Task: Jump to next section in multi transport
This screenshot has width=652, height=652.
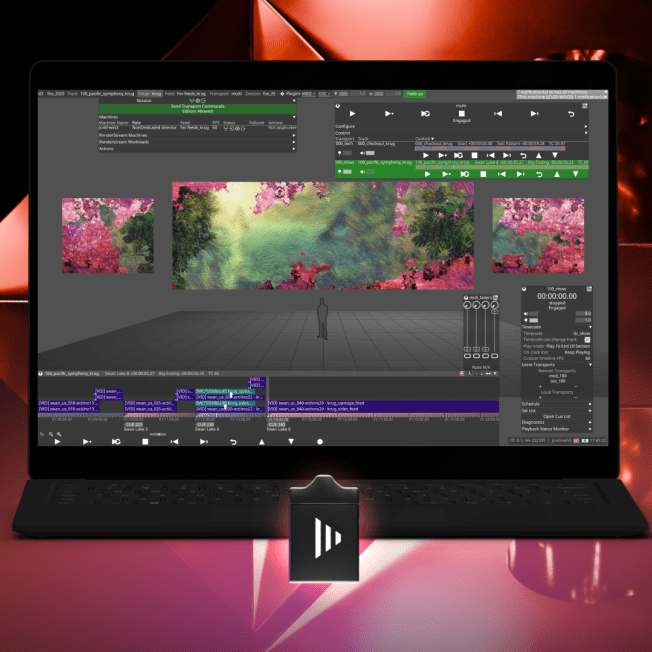Action: click(534, 114)
